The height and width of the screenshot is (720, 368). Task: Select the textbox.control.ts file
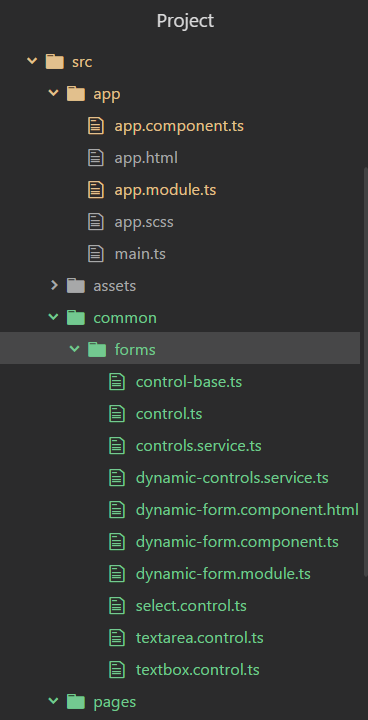pos(198,669)
